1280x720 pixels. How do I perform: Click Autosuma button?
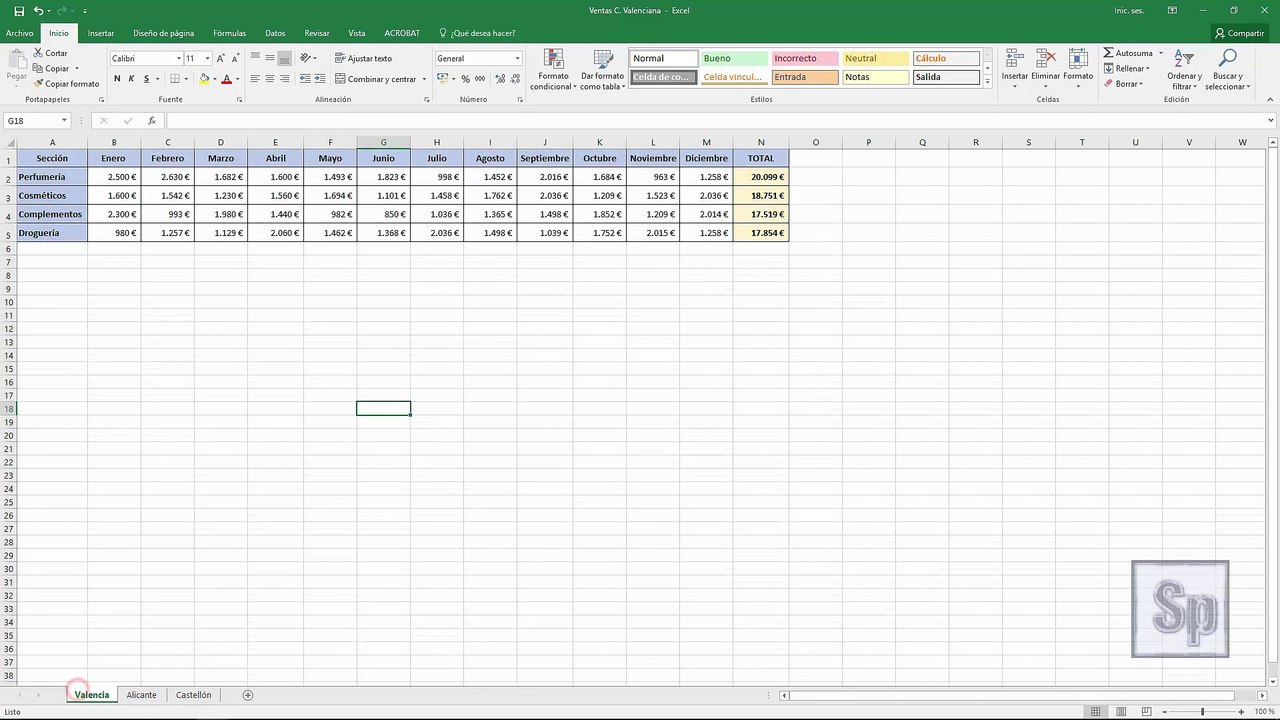tap(1128, 53)
